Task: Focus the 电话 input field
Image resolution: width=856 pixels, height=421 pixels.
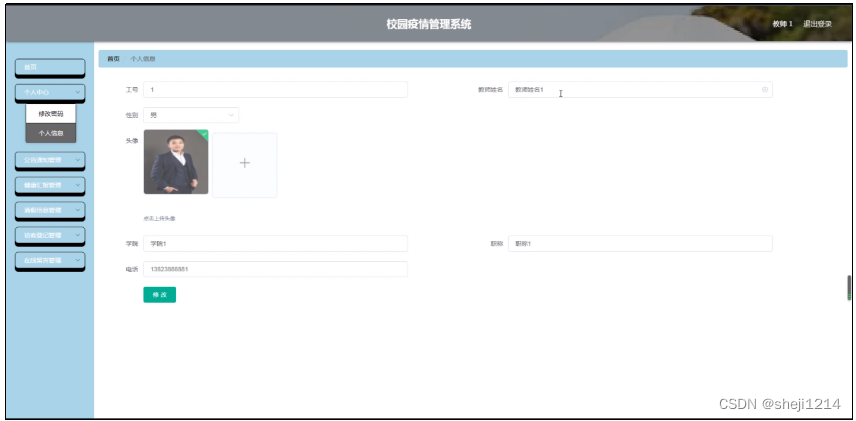Action: (276, 269)
